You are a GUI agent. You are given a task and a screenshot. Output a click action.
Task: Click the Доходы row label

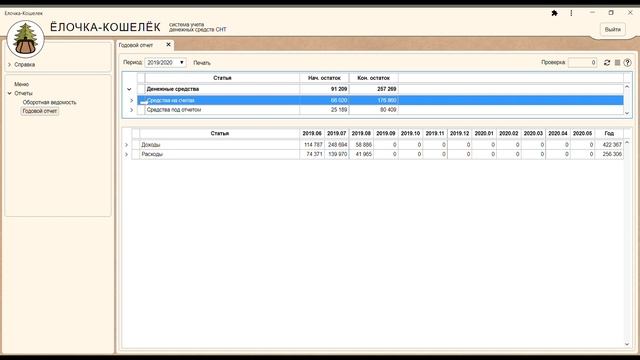pos(151,145)
